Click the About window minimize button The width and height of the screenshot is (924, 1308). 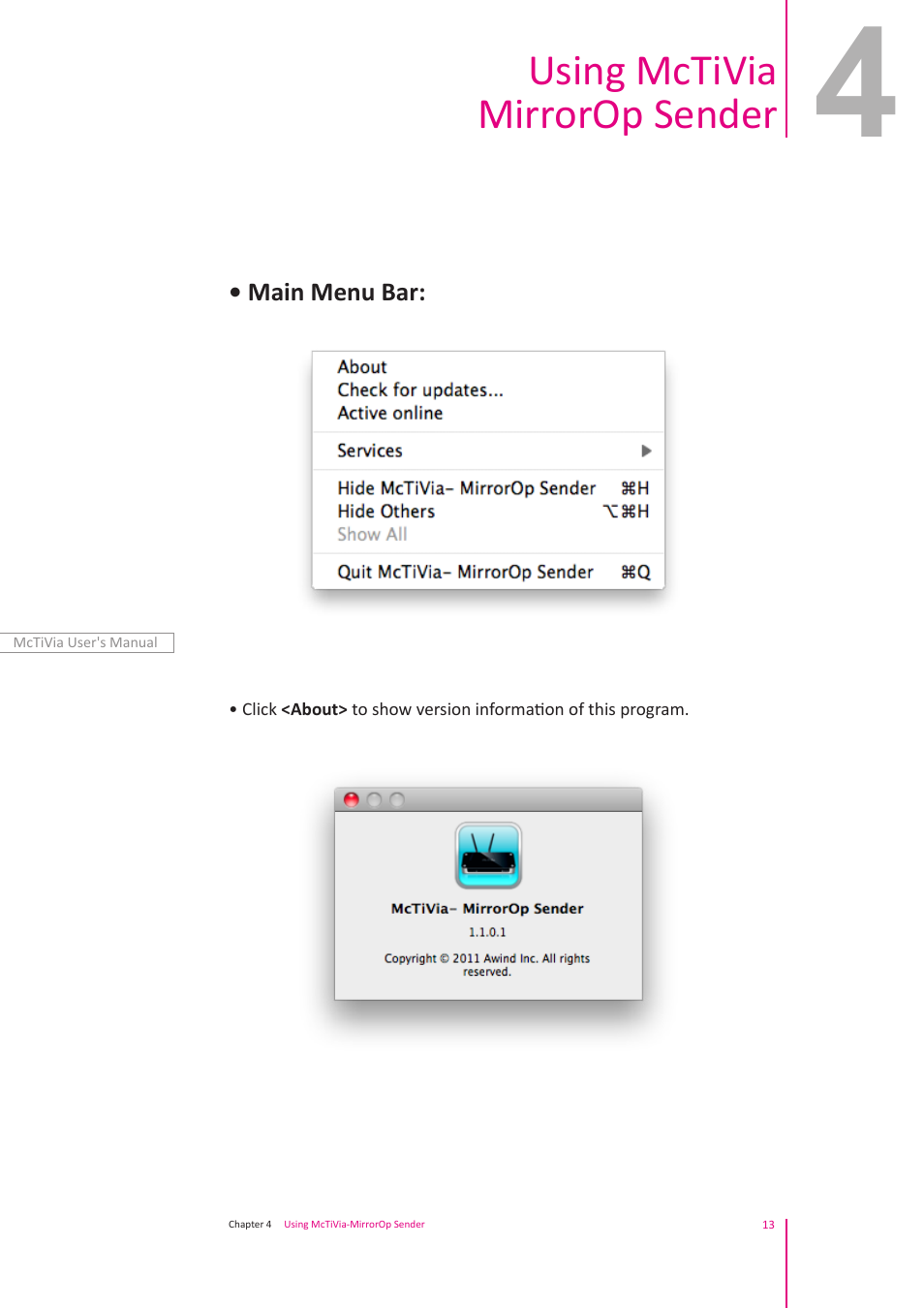[374, 799]
